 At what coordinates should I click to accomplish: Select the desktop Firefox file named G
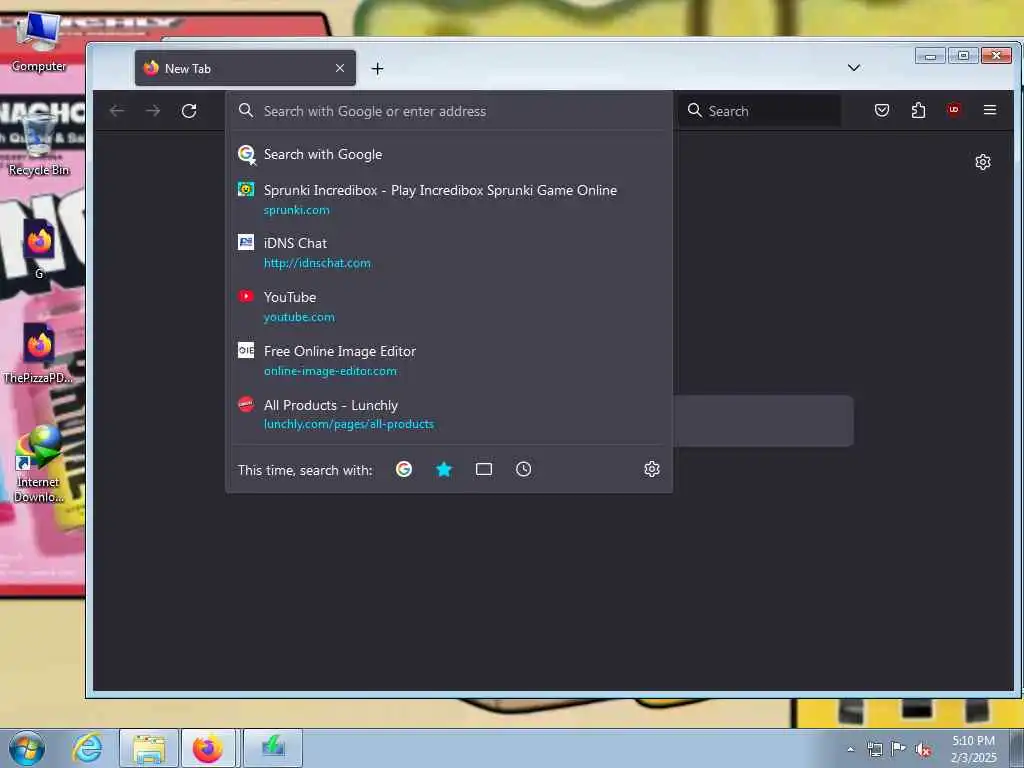click(39, 249)
